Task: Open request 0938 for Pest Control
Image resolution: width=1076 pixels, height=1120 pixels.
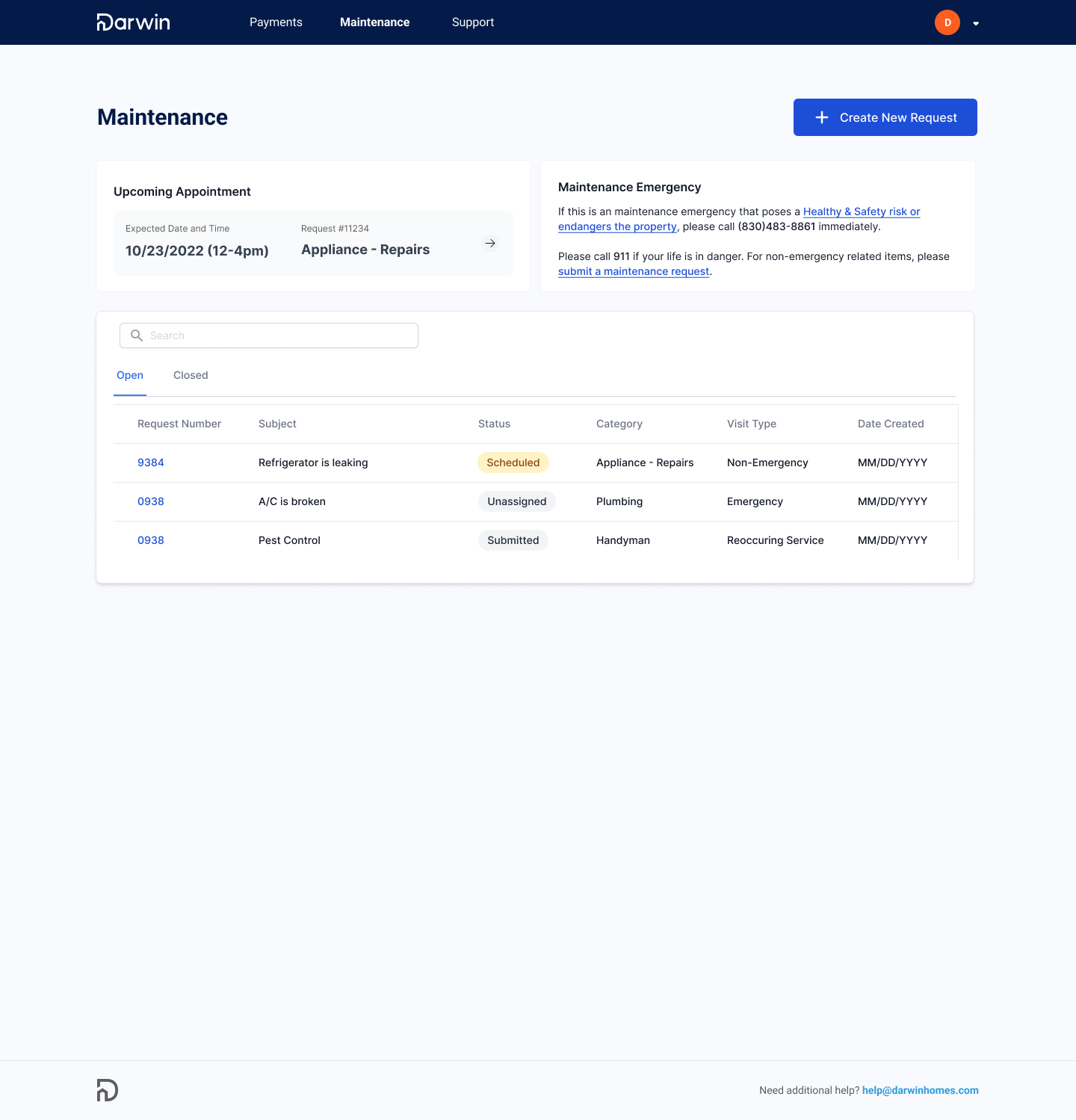Action: click(x=151, y=540)
